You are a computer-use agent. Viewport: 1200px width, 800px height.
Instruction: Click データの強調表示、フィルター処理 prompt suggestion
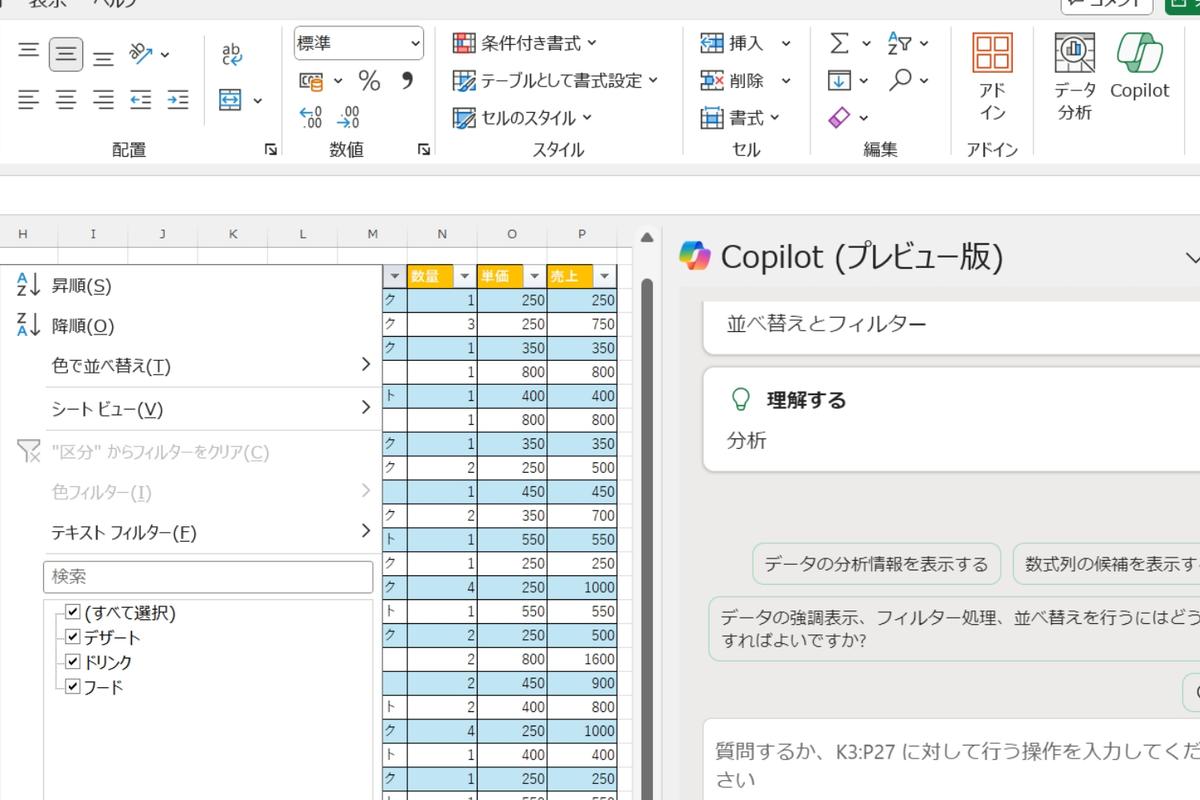pyautogui.click(x=954, y=628)
